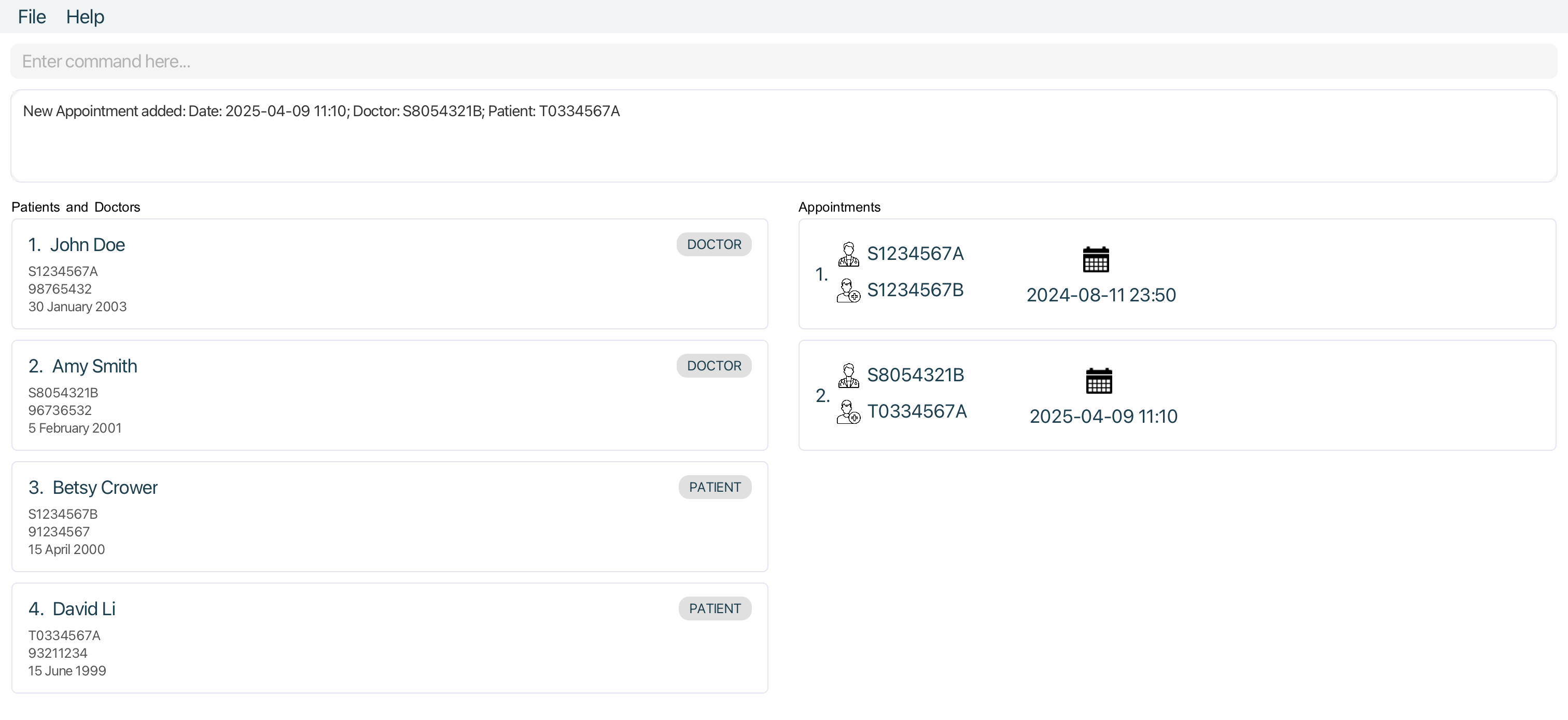Click the DOCTOR tag on John Doe

[x=714, y=244]
